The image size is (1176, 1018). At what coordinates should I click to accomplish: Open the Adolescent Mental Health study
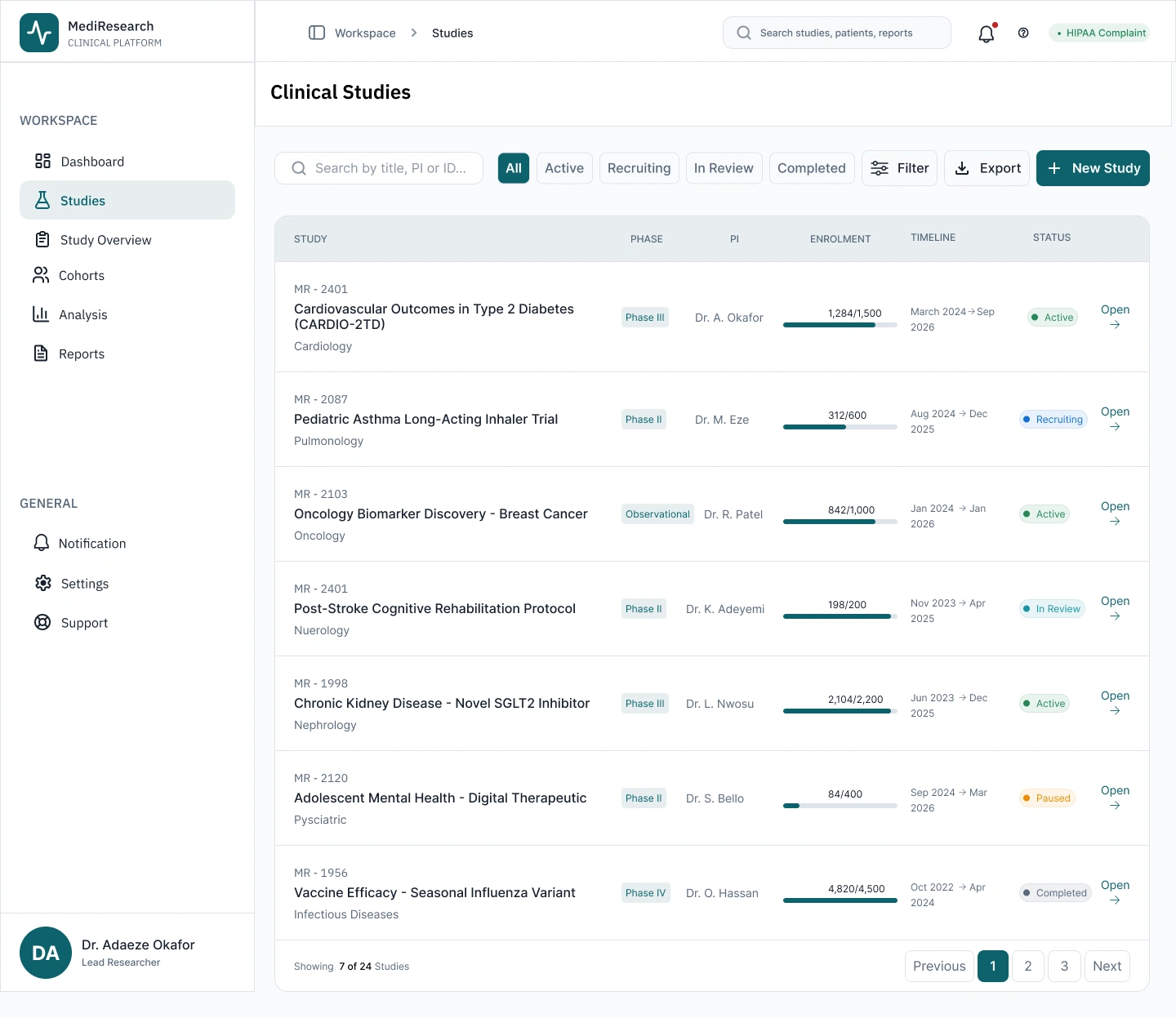[1115, 798]
